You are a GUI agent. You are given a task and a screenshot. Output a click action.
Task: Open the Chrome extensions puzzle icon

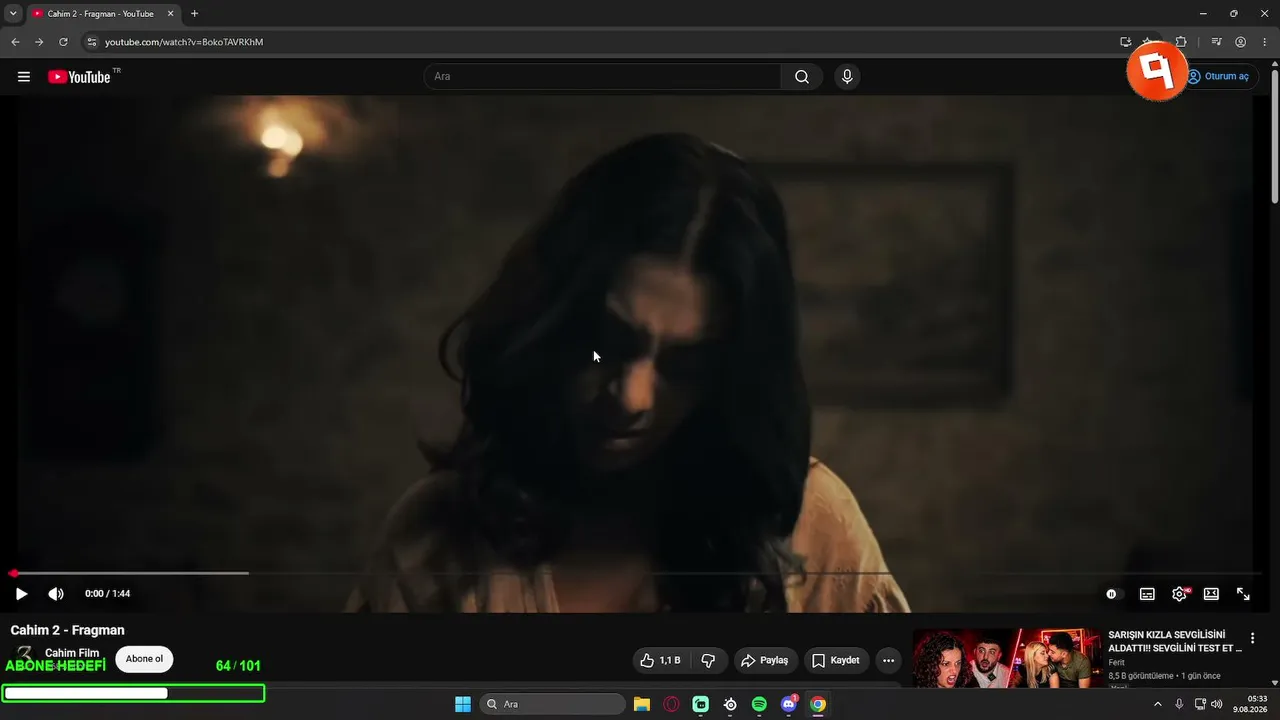point(1181,42)
